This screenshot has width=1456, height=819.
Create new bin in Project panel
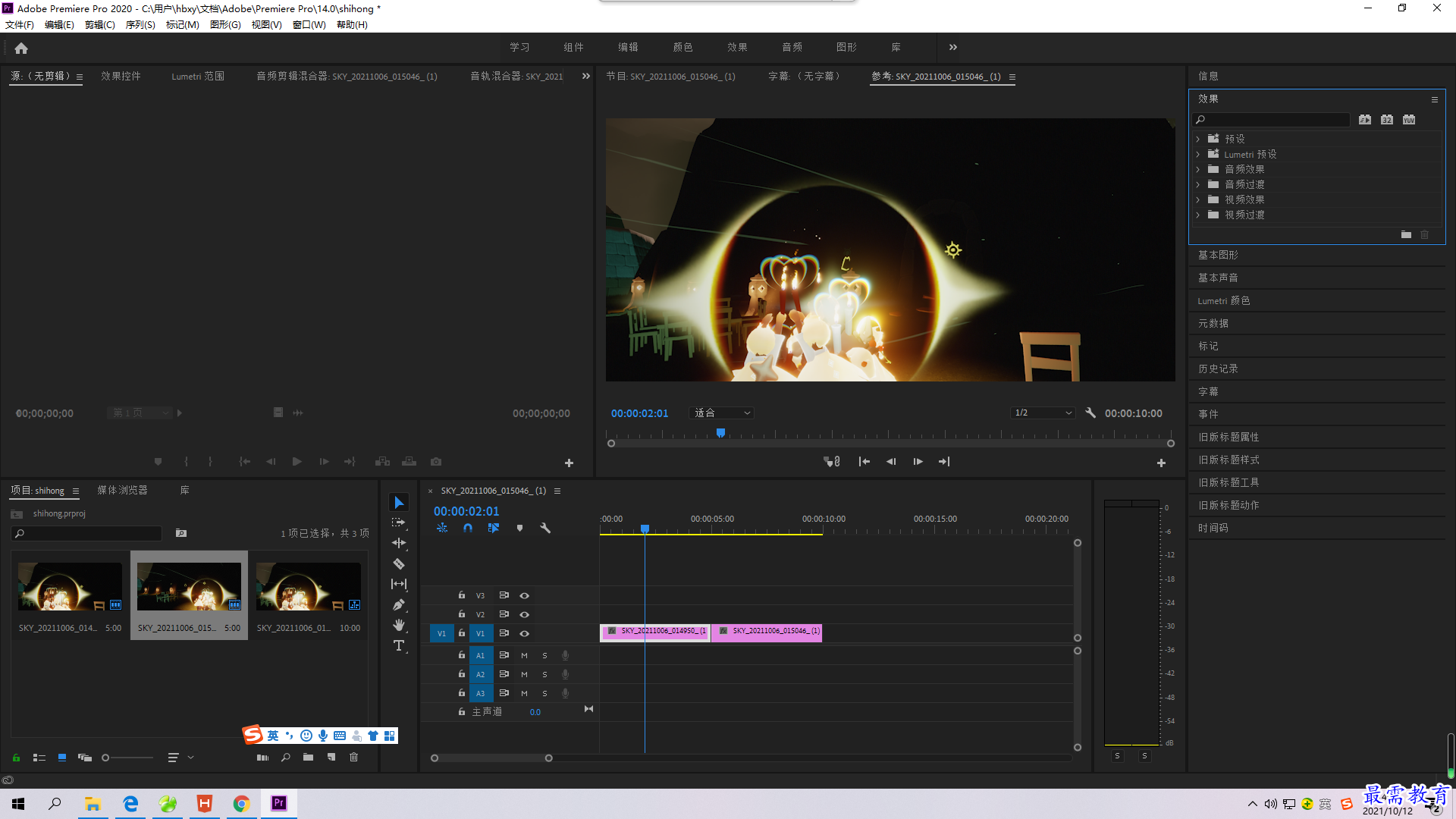coord(308,758)
